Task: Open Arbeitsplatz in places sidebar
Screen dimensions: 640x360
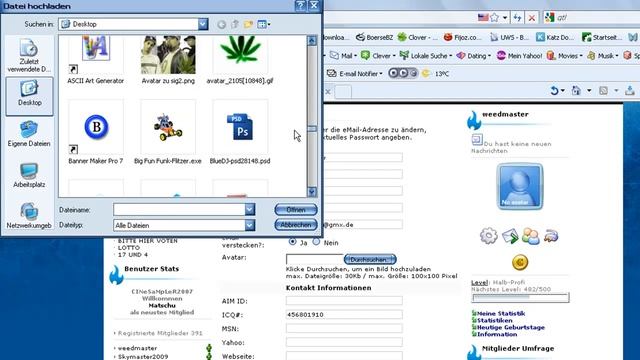Action: (x=29, y=175)
